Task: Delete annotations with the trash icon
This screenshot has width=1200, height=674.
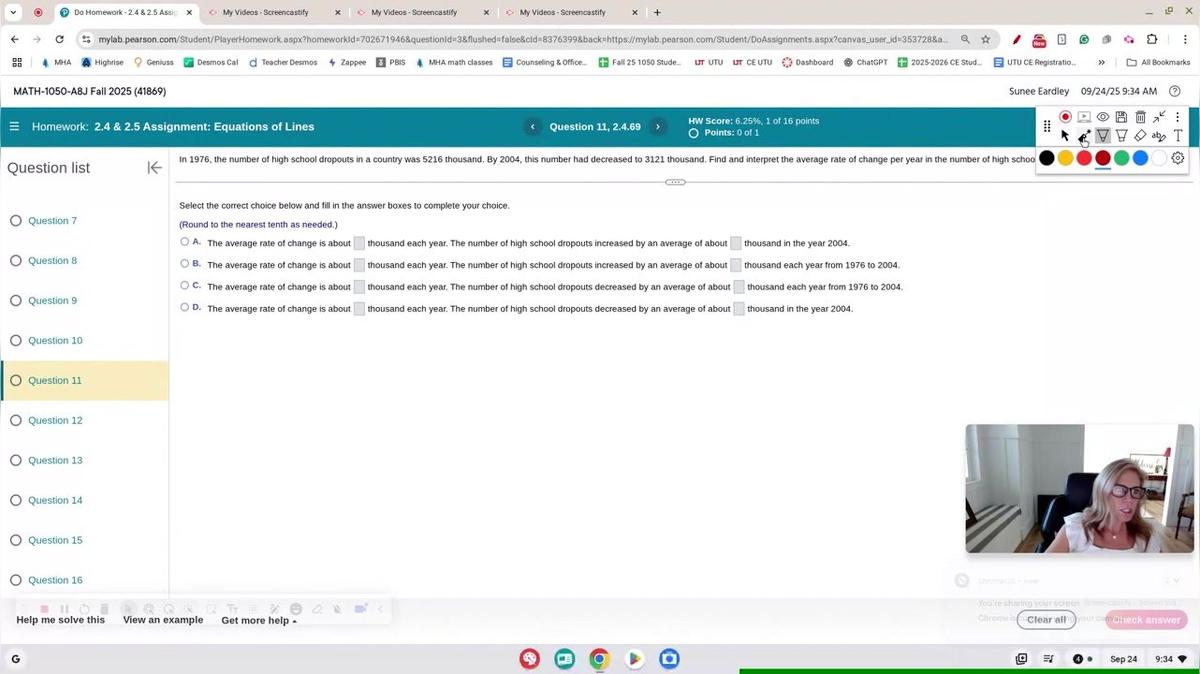Action: 1140,116
